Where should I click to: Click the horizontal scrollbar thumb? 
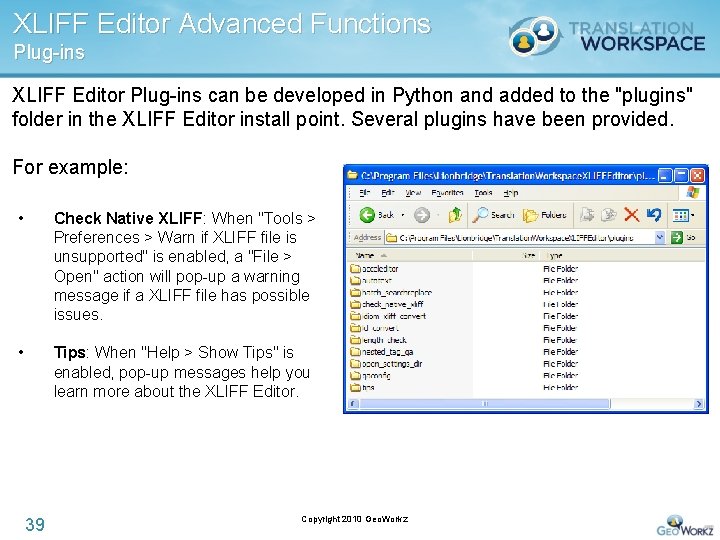(x=485, y=404)
